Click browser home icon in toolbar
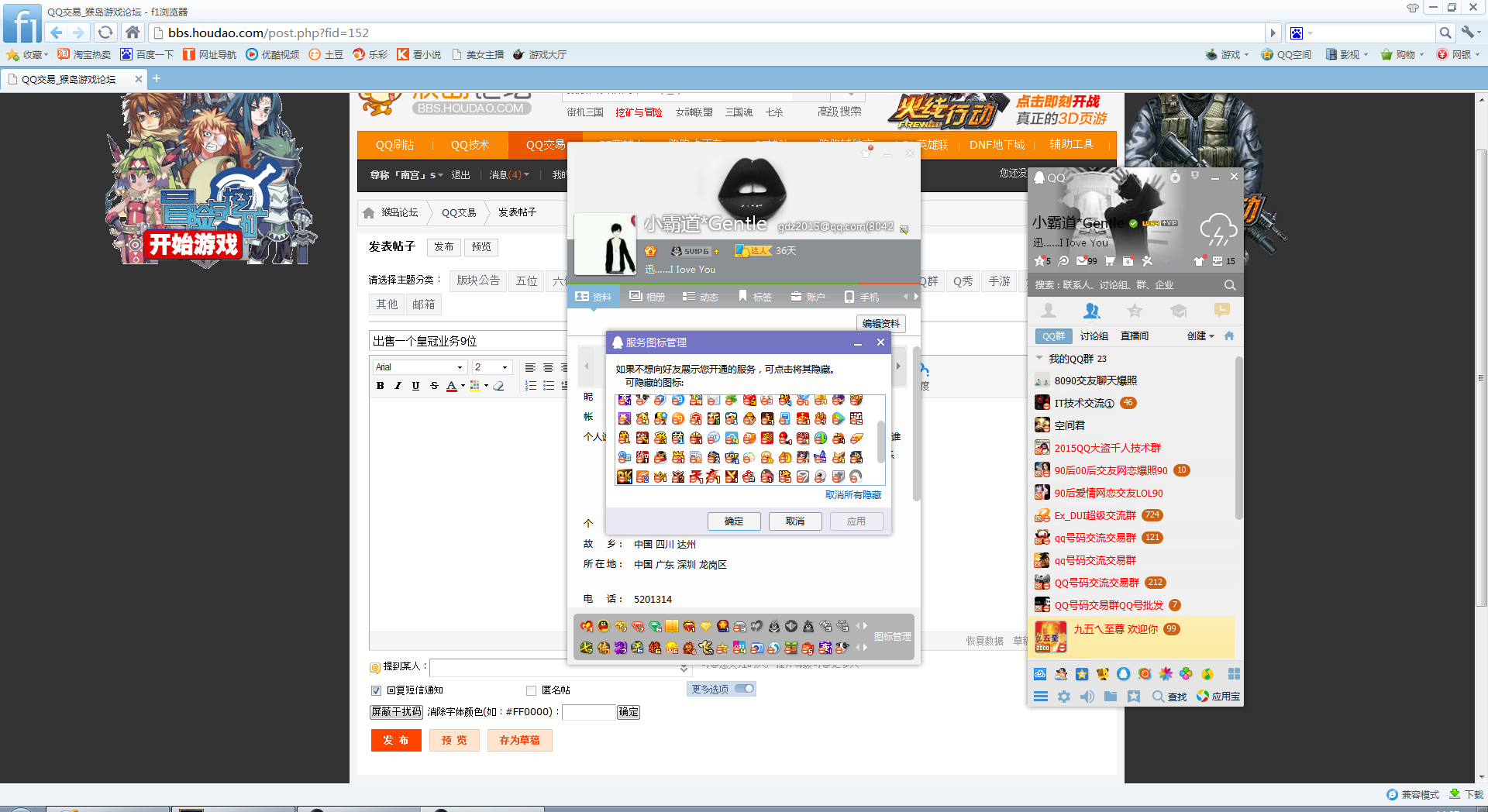1488x812 pixels. (133, 33)
